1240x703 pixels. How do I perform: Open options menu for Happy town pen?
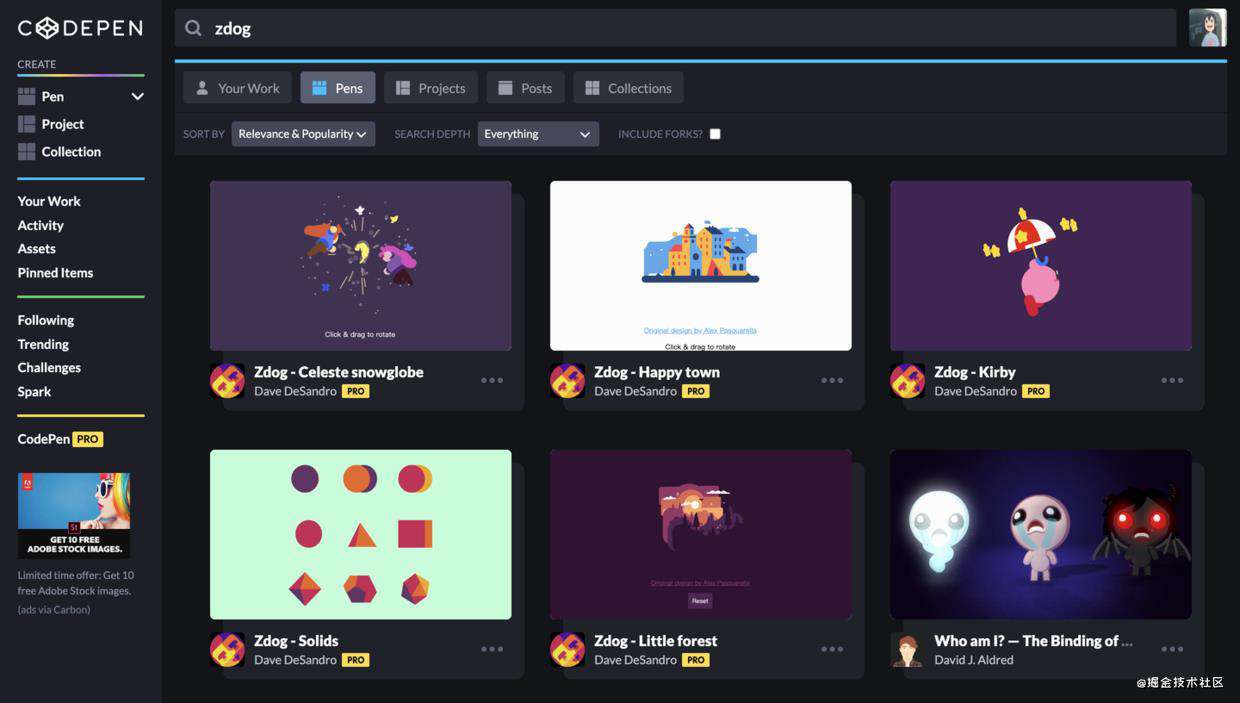point(832,380)
